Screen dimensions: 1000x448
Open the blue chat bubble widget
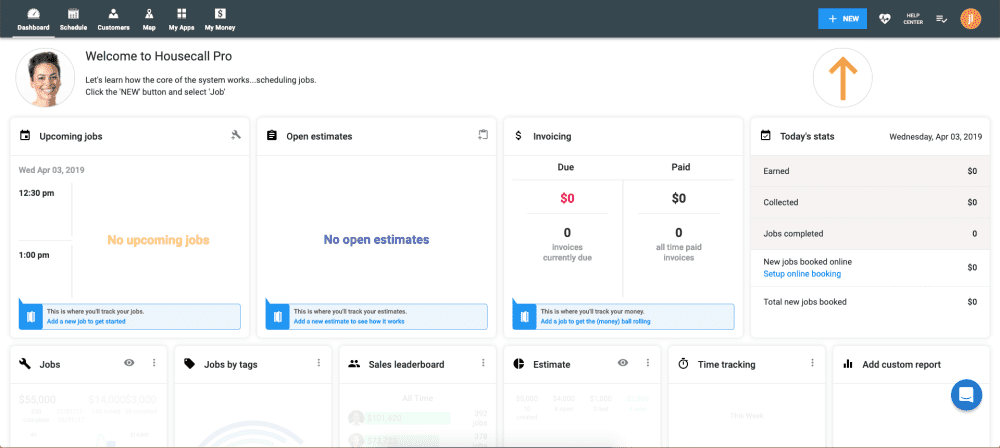[x=966, y=395]
